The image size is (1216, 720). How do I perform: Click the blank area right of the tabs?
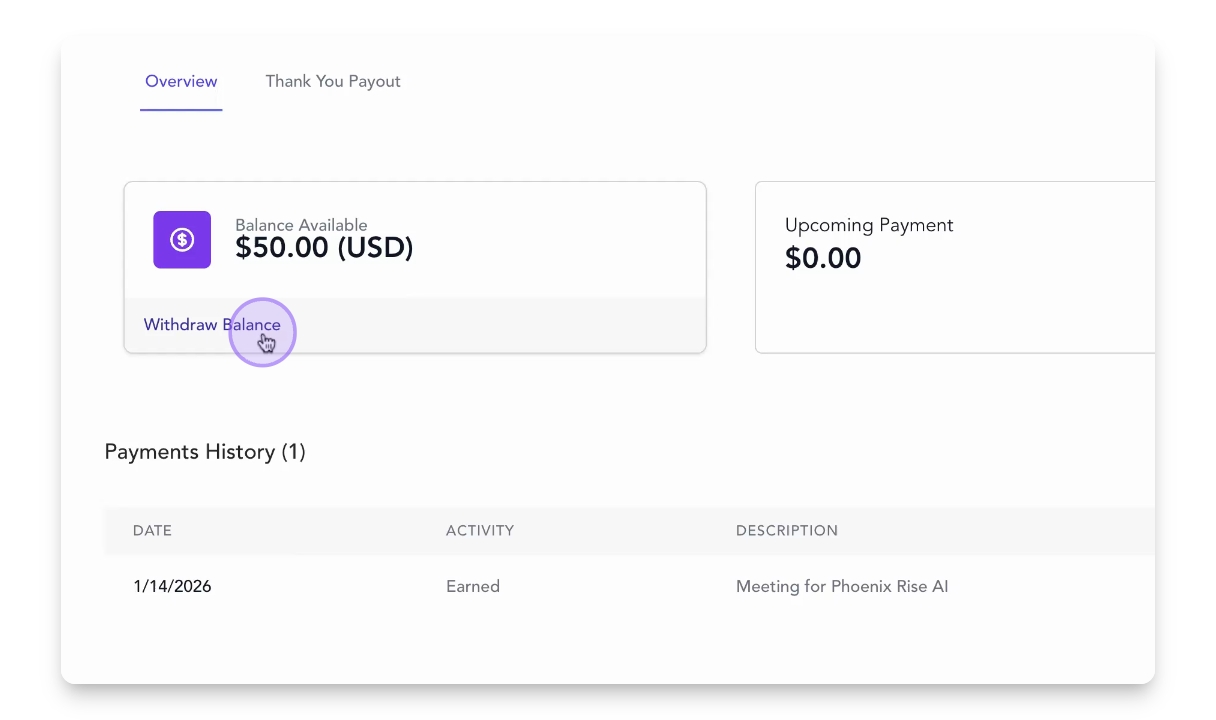coord(750,82)
